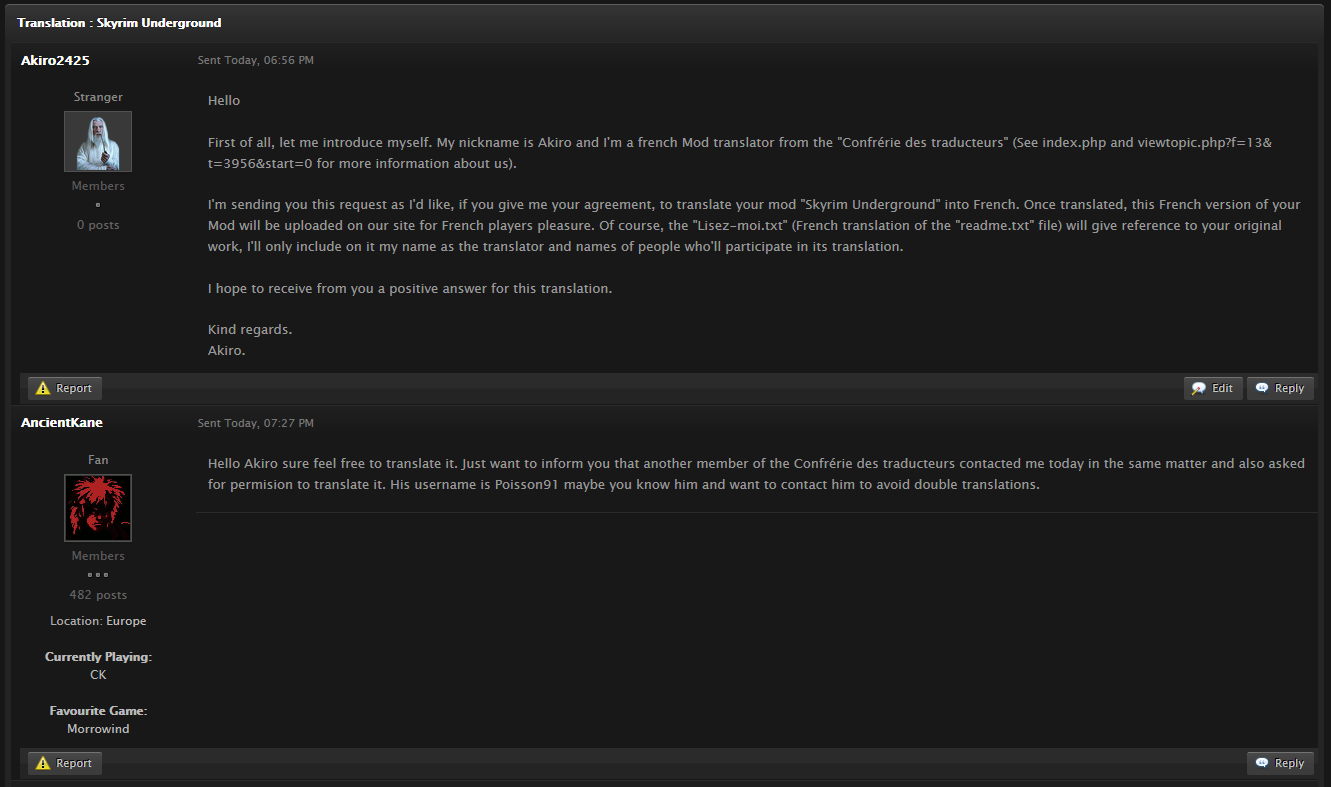Open the AncientKane username profile link
This screenshot has height=787, width=1331.
[x=62, y=422]
